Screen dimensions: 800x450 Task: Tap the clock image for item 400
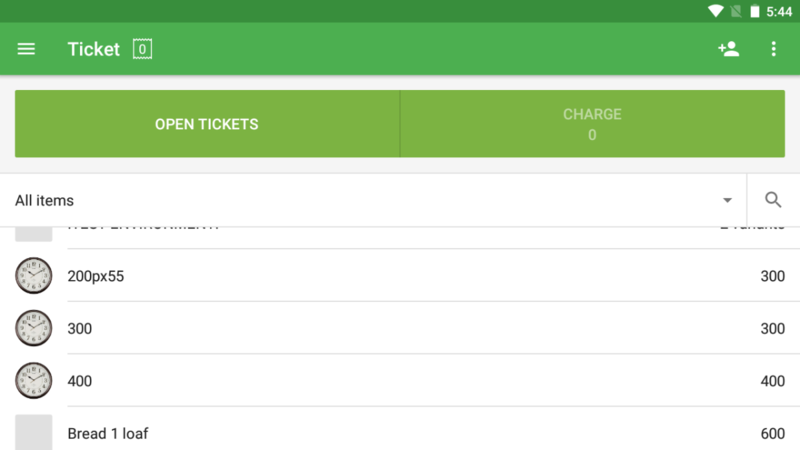34,381
